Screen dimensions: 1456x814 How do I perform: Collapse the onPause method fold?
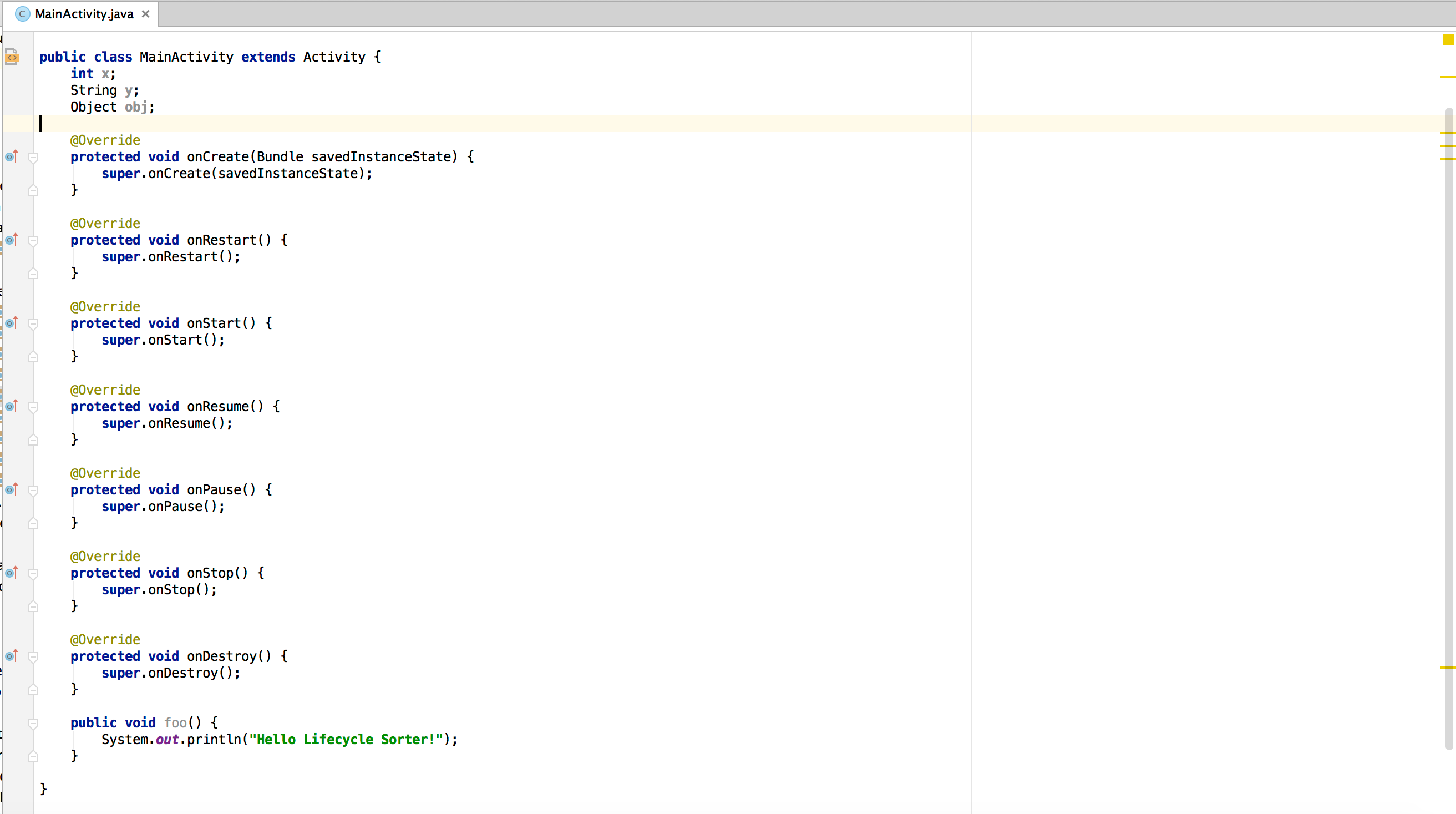(33, 490)
